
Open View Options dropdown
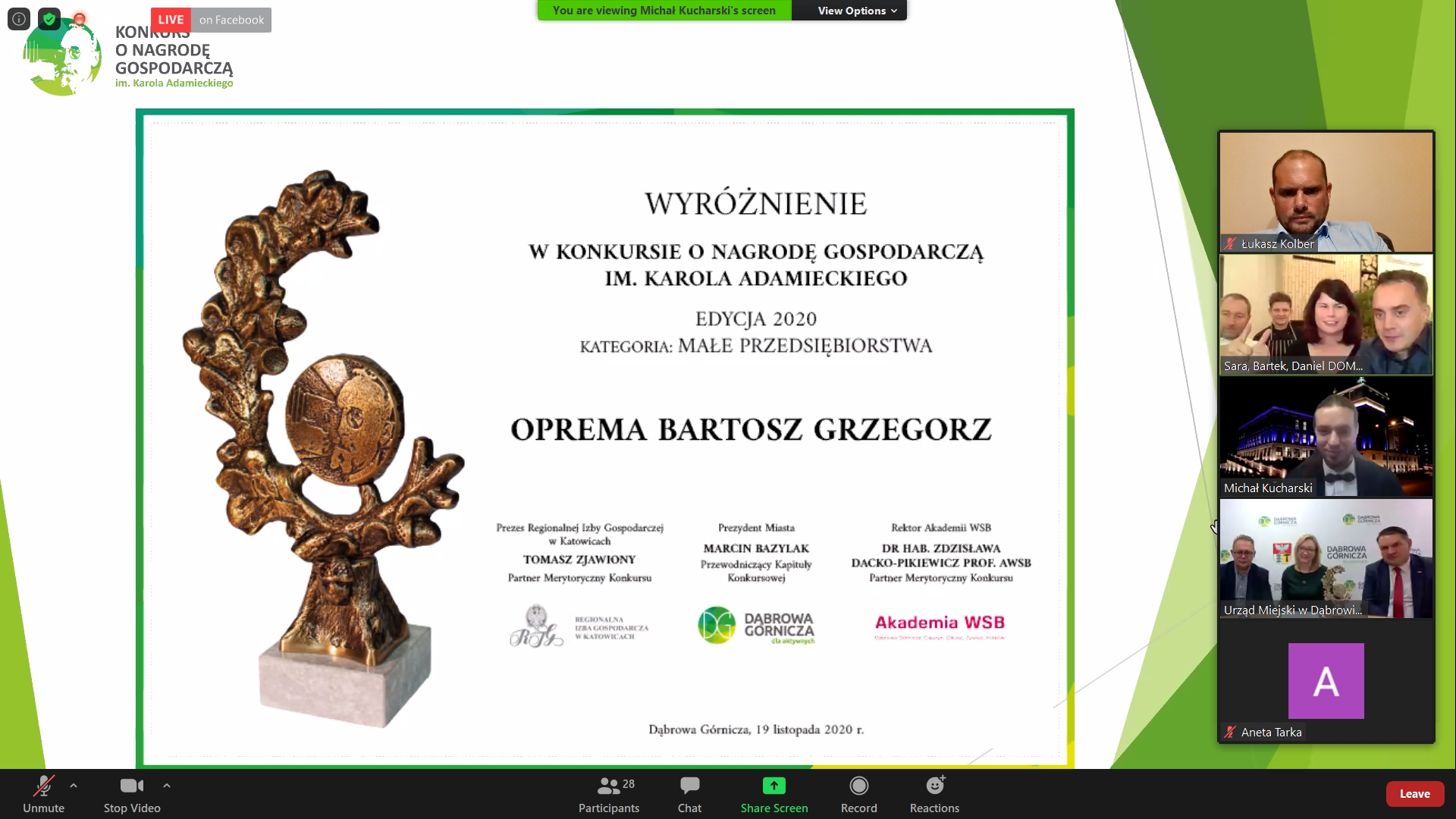click(x=857, y=11)
